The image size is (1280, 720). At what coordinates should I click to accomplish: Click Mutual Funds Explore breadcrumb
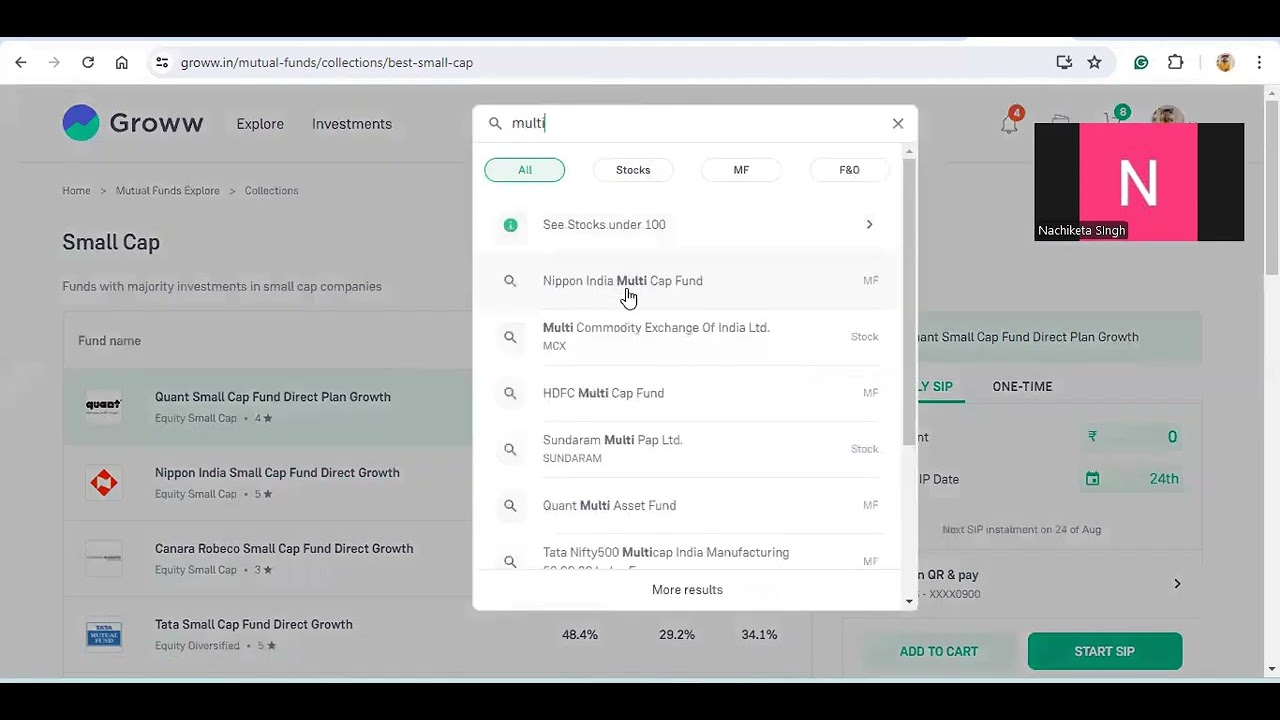pyautogui.click(x=168, y=191)
